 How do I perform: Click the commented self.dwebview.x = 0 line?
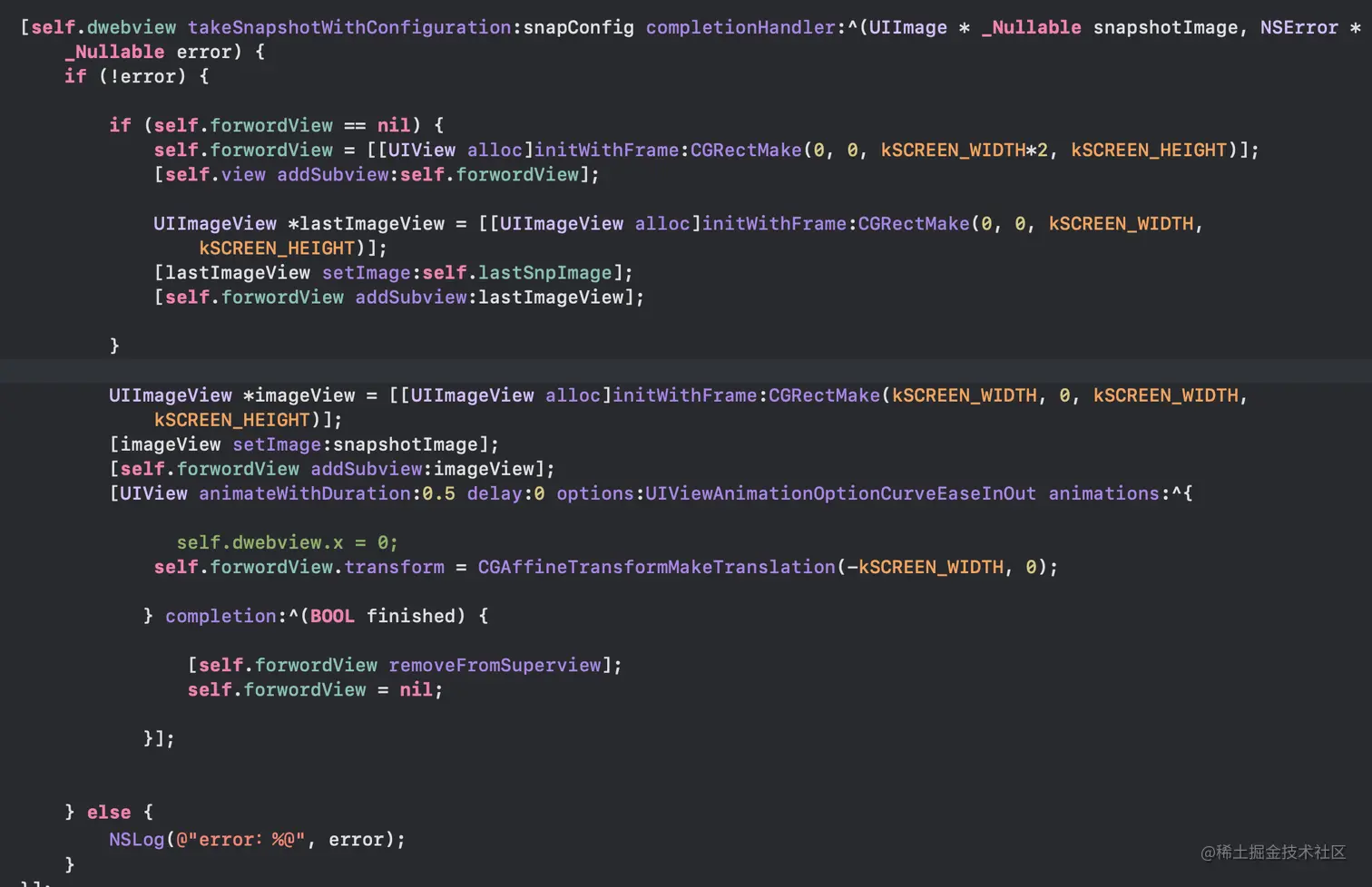287,541
